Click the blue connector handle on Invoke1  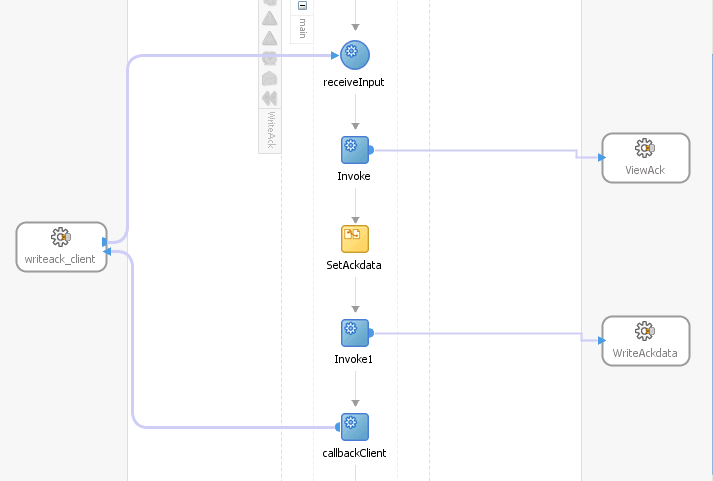point(371,333)
